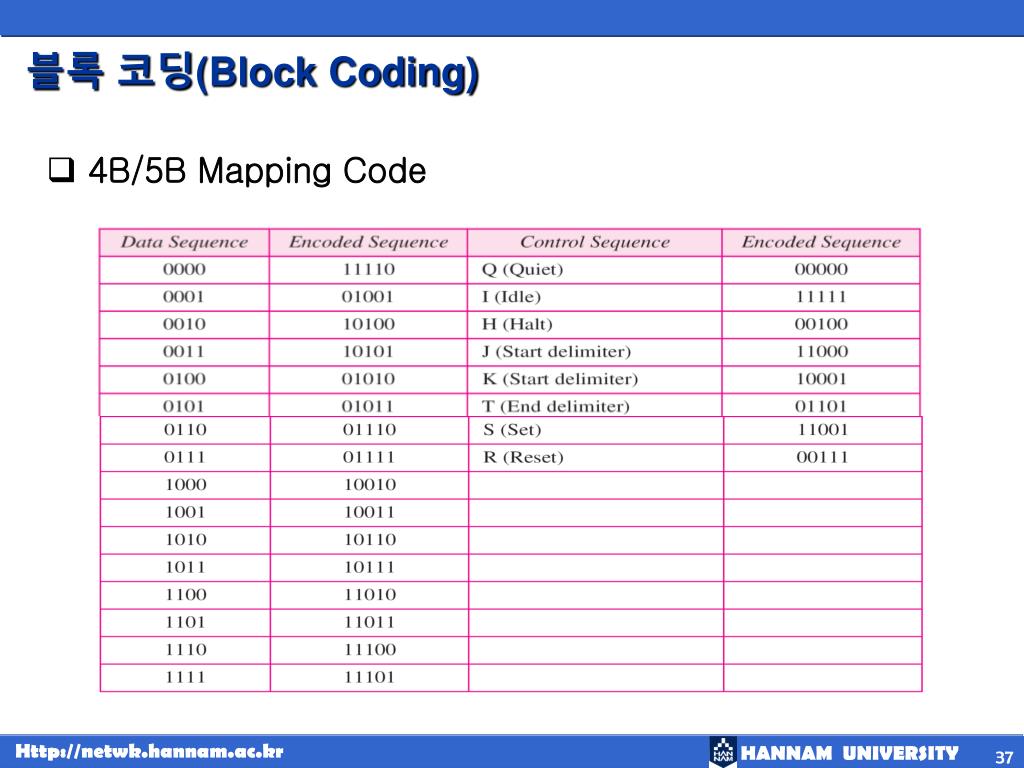
Task: Select control sequence I (Idle)
Action: [511, 297]
